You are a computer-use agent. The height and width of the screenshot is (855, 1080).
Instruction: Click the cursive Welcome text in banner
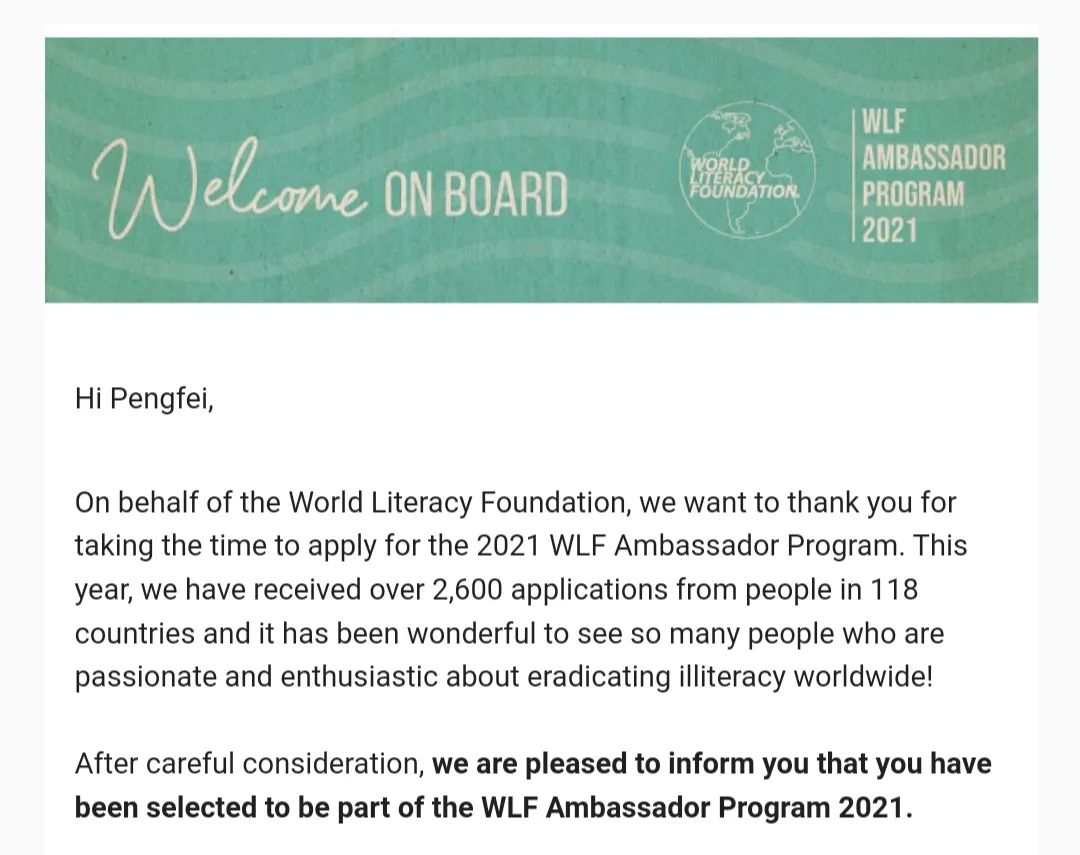click(x=229, y=187)
